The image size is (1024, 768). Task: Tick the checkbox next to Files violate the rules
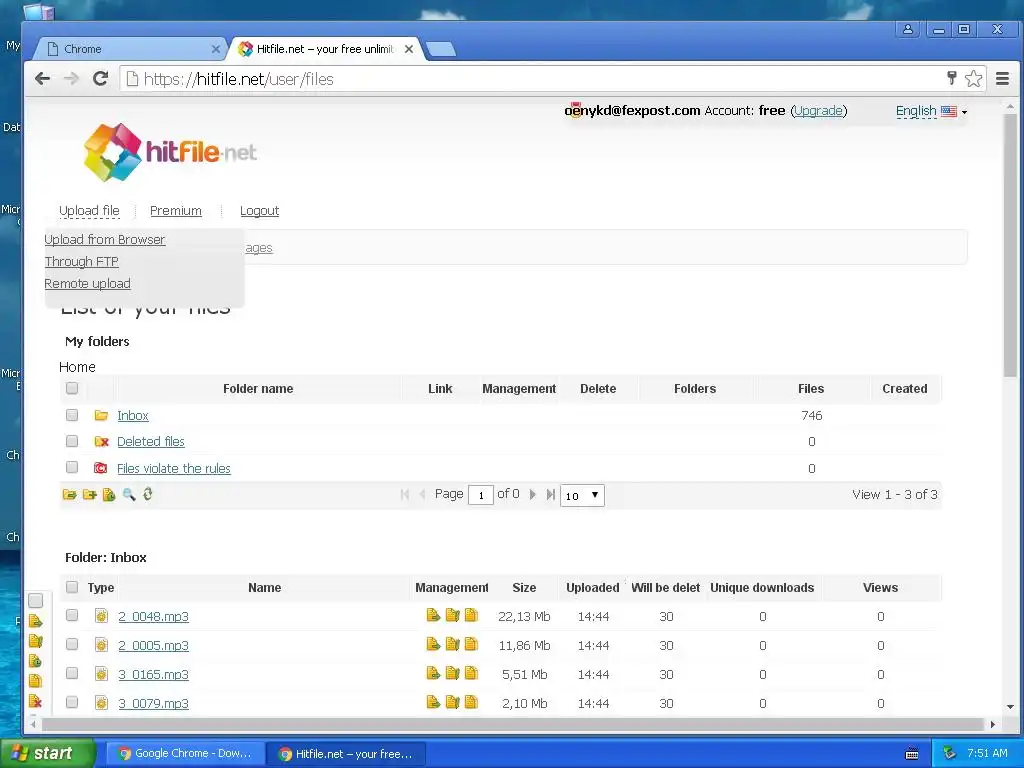pyautogui.click(x=72, y=467)
